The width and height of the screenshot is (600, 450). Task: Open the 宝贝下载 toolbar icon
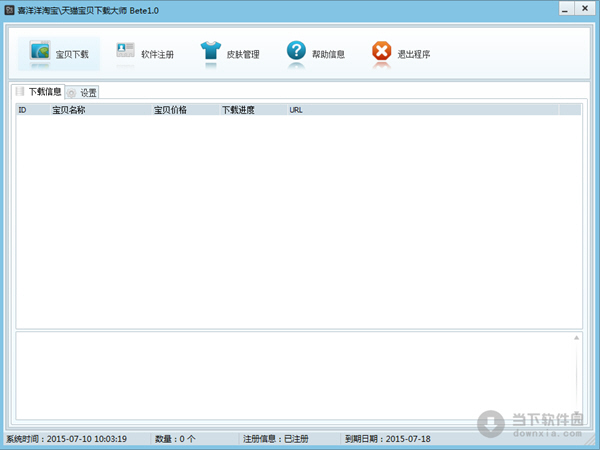point(40,51)
